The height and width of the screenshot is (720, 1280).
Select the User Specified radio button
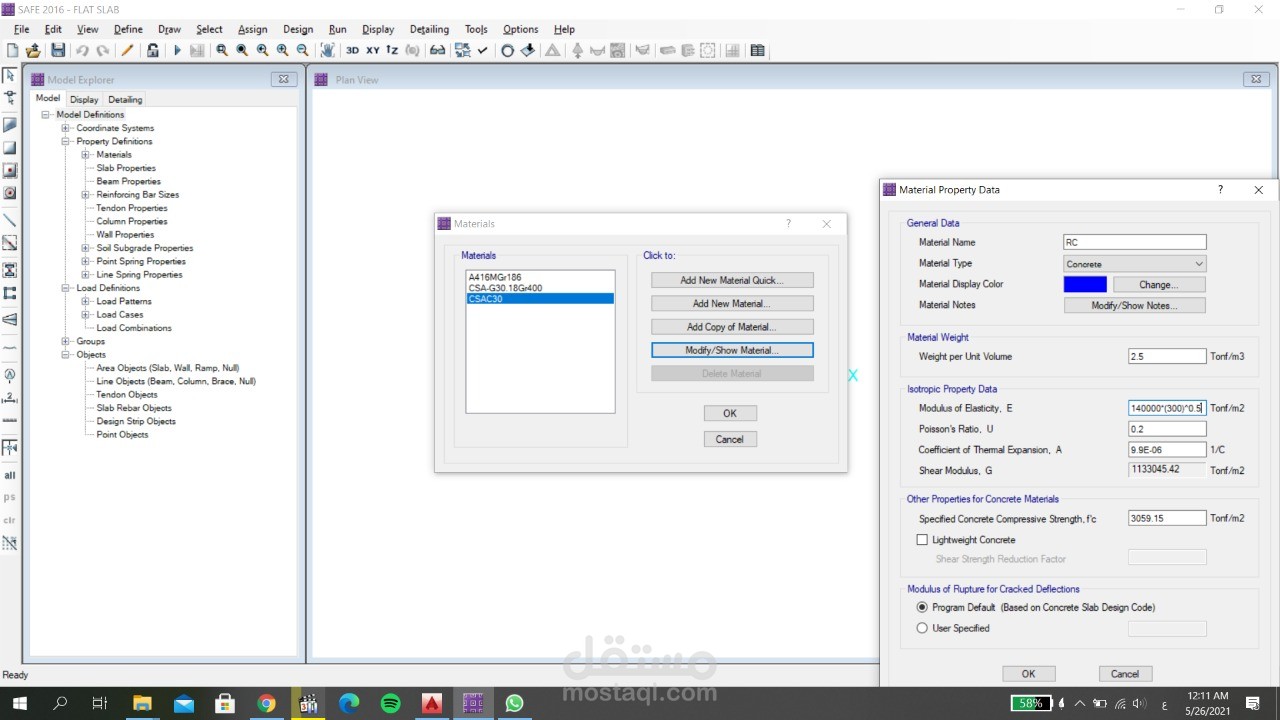(x=922, y=628)
